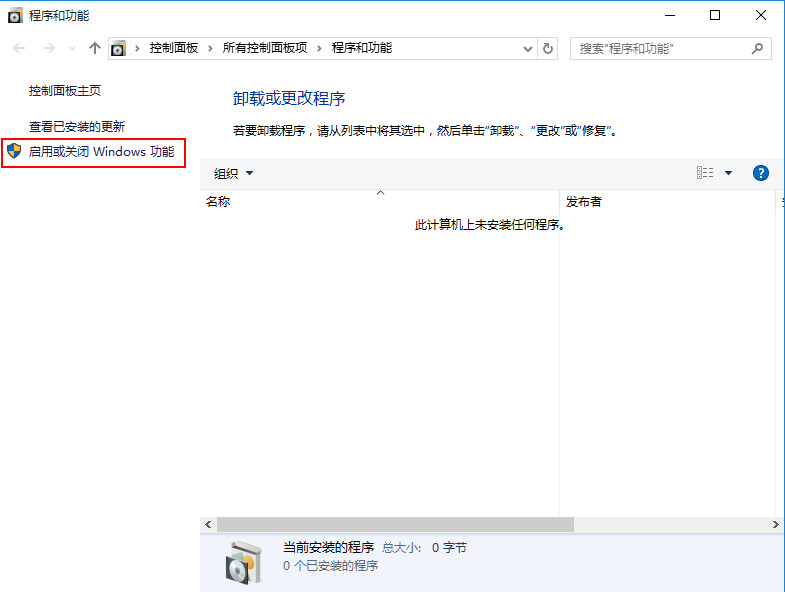Open 查看已安装的更新 link
The height and width of the screenshot is (592, 785).
[x=77, y=126]
